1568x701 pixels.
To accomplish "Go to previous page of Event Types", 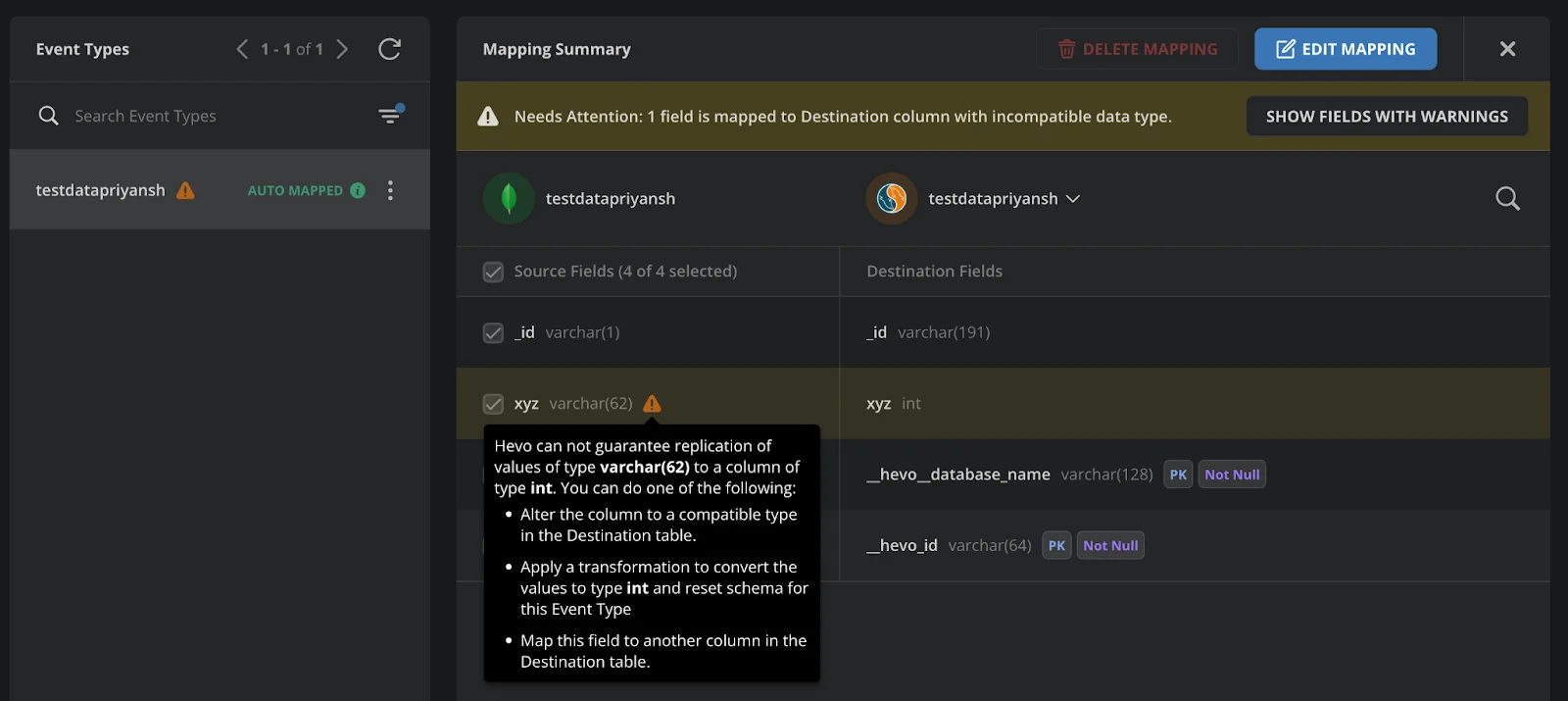I will tap(242, 49).
